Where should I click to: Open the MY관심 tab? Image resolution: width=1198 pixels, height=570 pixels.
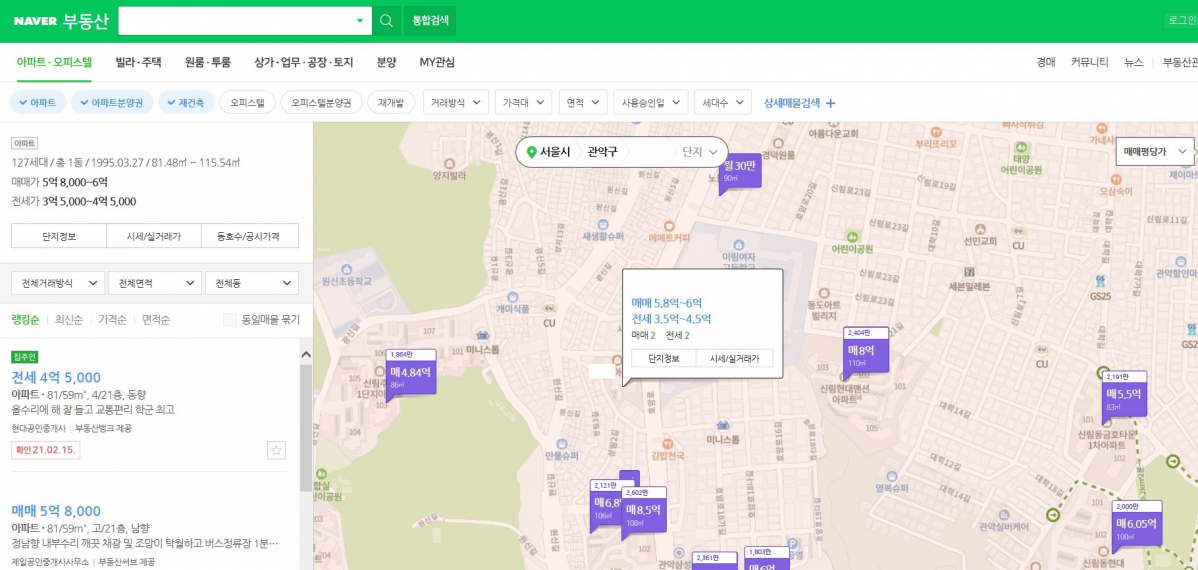click(437, 63)
